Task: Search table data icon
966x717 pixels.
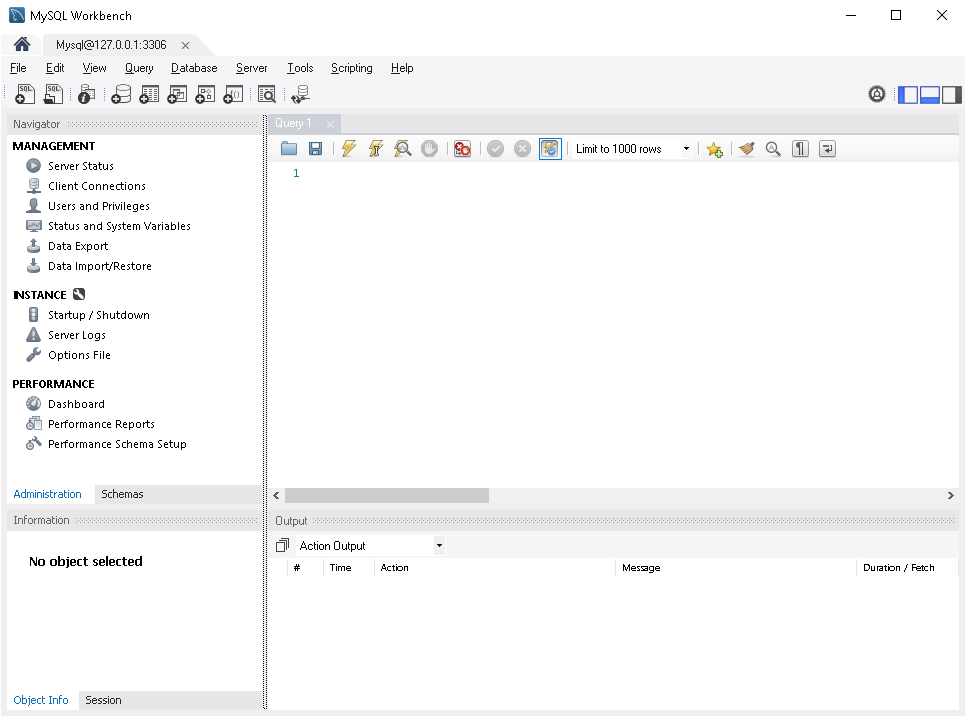Action: point(267,94)
